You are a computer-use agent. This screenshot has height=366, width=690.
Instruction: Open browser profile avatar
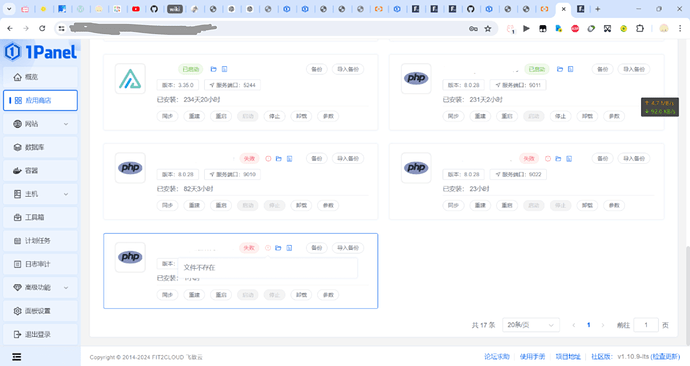pos(664,29)
